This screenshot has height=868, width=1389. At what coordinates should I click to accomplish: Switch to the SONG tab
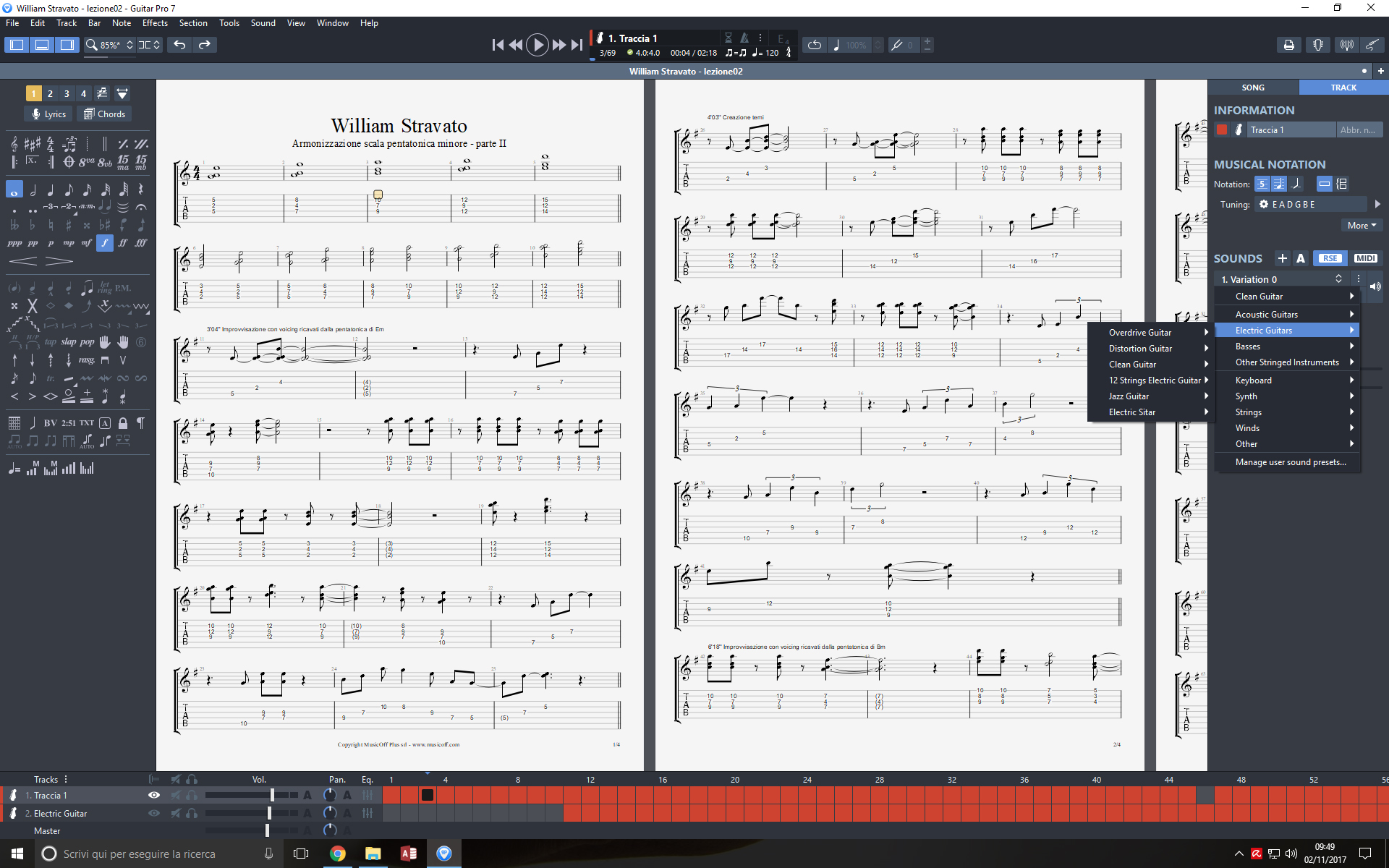pos(1253,88)
